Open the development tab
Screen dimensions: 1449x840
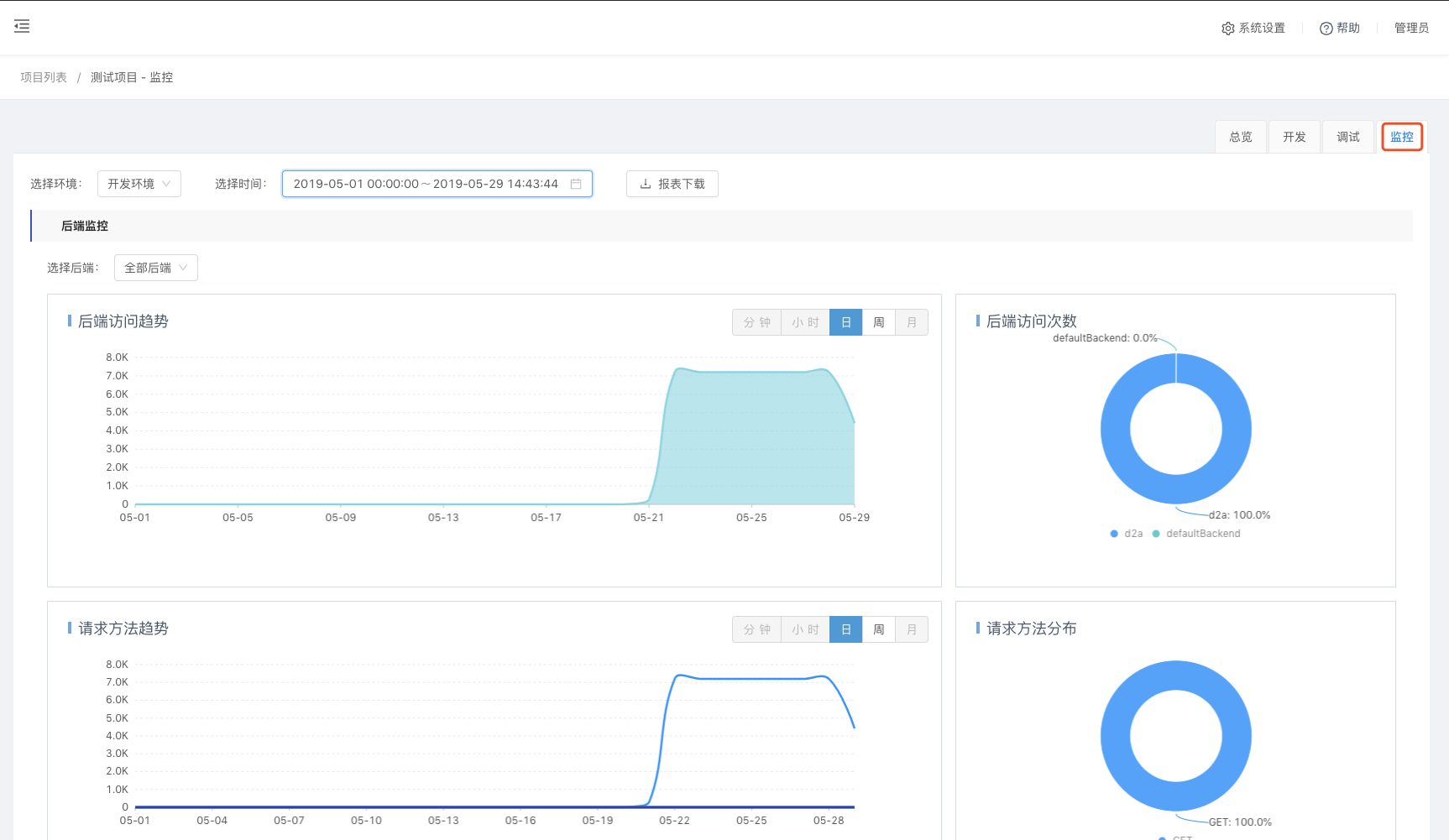[1294, 137]
